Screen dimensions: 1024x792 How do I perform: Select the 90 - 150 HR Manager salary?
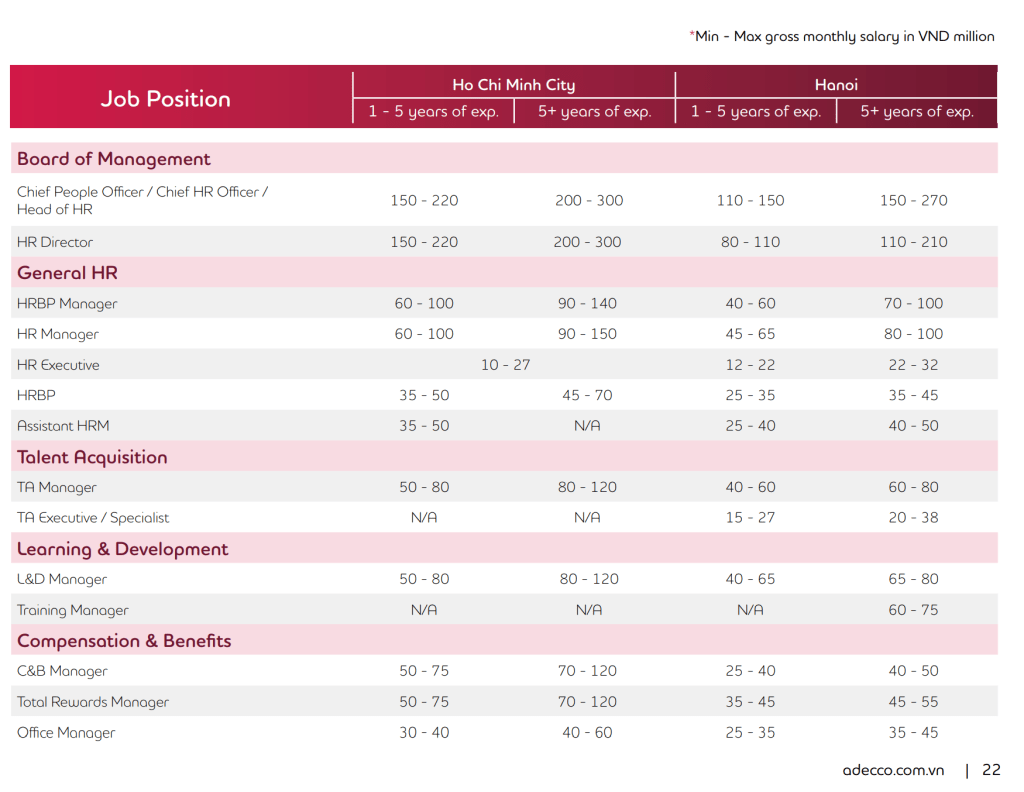(587, 334)
